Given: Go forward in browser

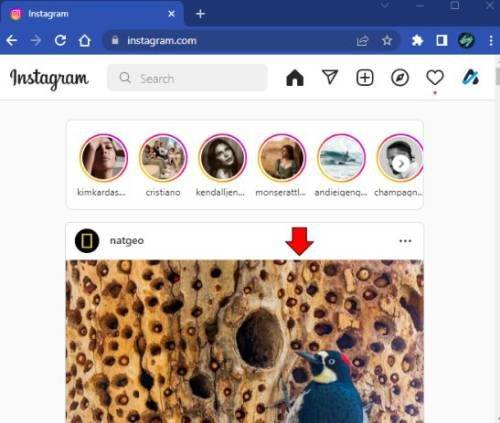Looking at the screenshot, I should point(36,41).
